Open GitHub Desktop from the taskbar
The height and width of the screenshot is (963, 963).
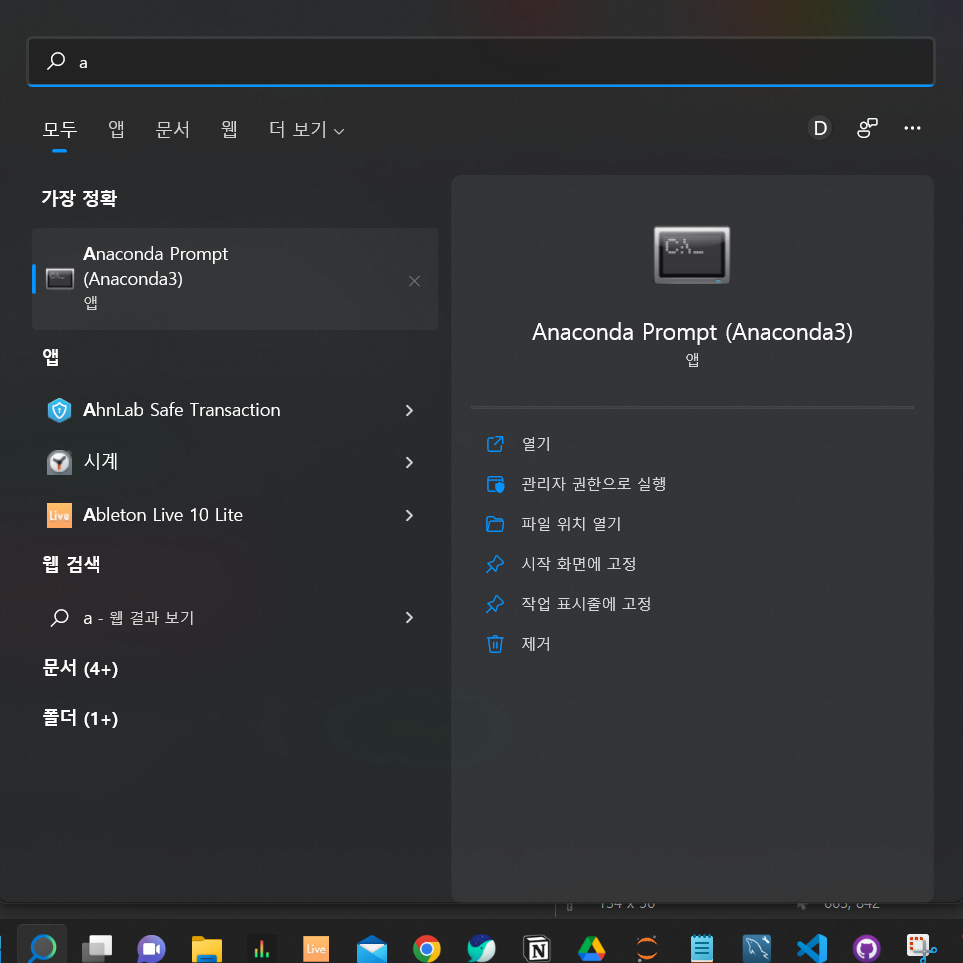(x=867, y=949)
